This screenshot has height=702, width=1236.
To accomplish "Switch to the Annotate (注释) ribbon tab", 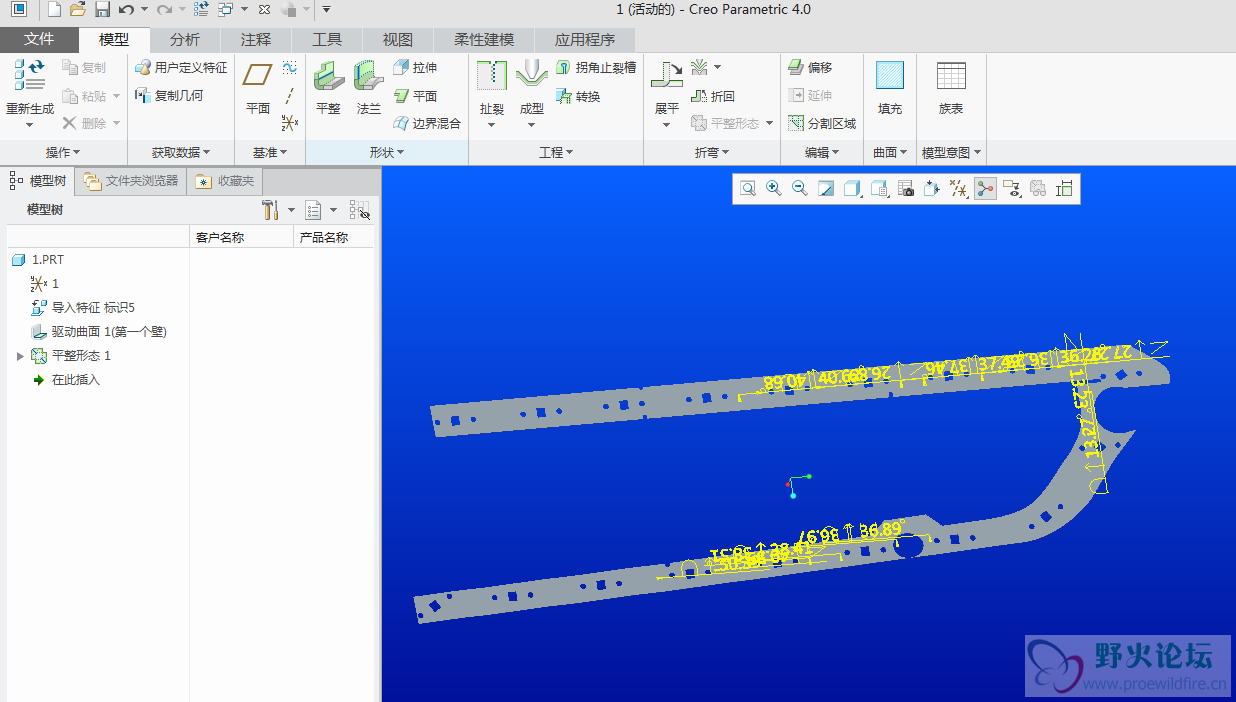I will point(256,40).
